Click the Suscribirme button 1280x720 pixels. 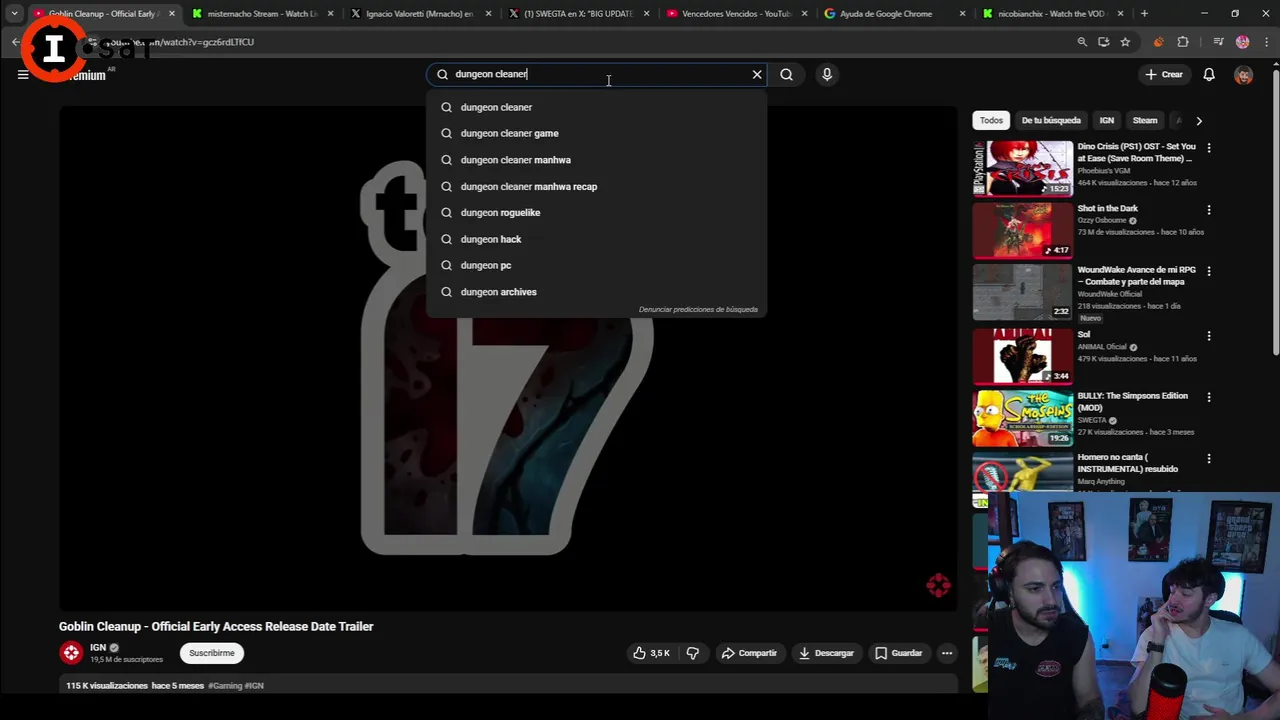click(212, 653)
